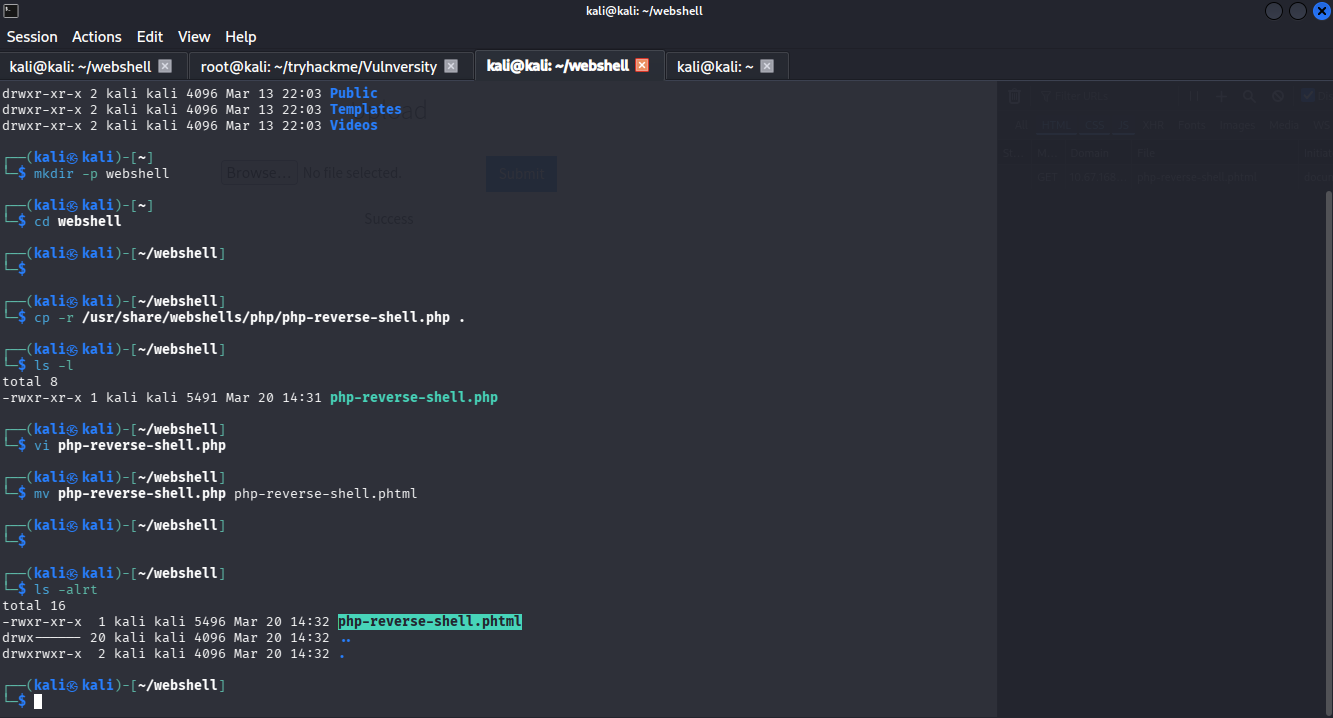Select the active kali@kali: ~/webshell tab
Screen dimensions: 1333x718
tap(558, 65)
